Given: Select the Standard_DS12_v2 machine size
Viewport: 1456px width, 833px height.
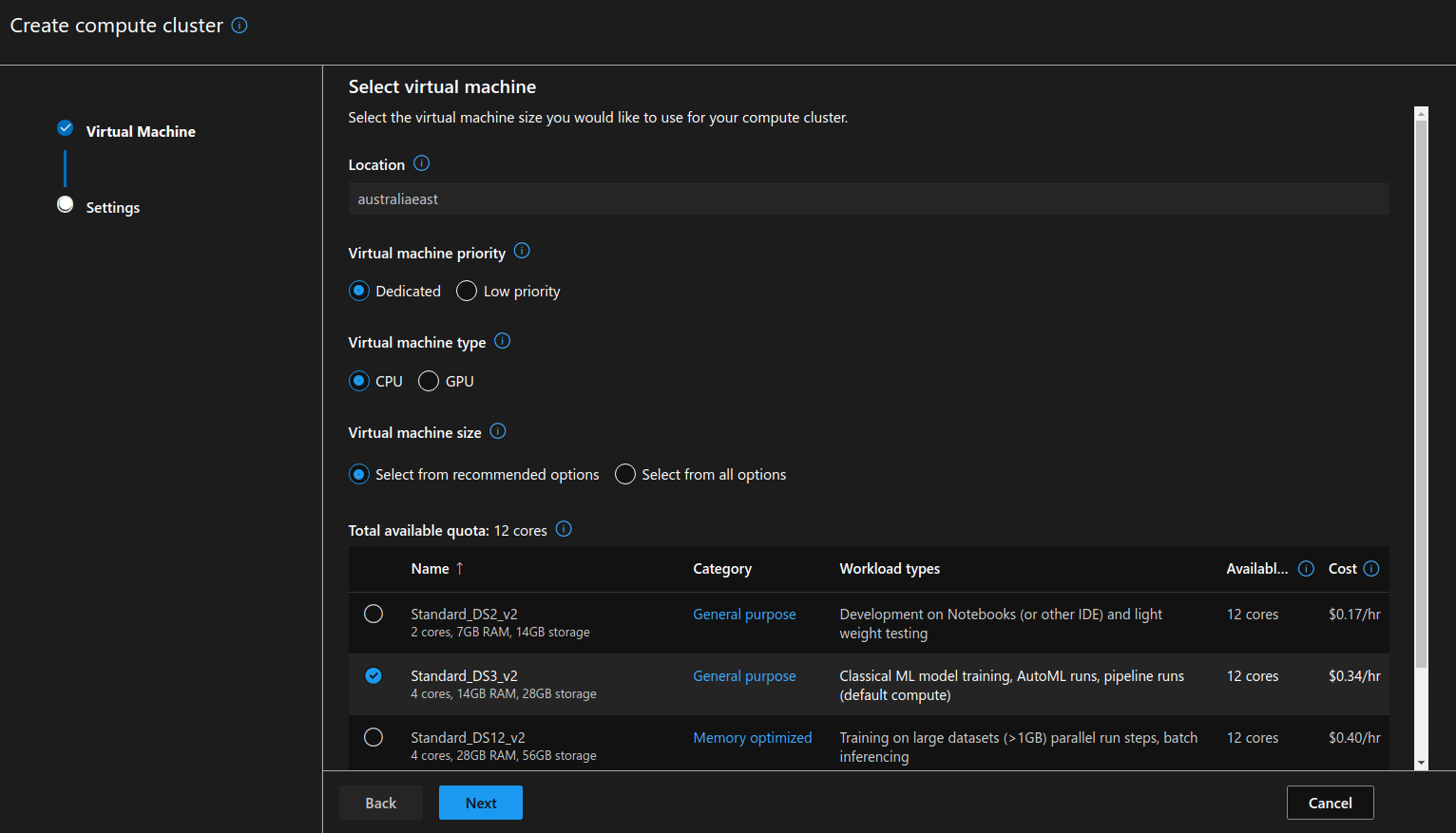Looking at the screenshot, I should [x=374, y=736].
